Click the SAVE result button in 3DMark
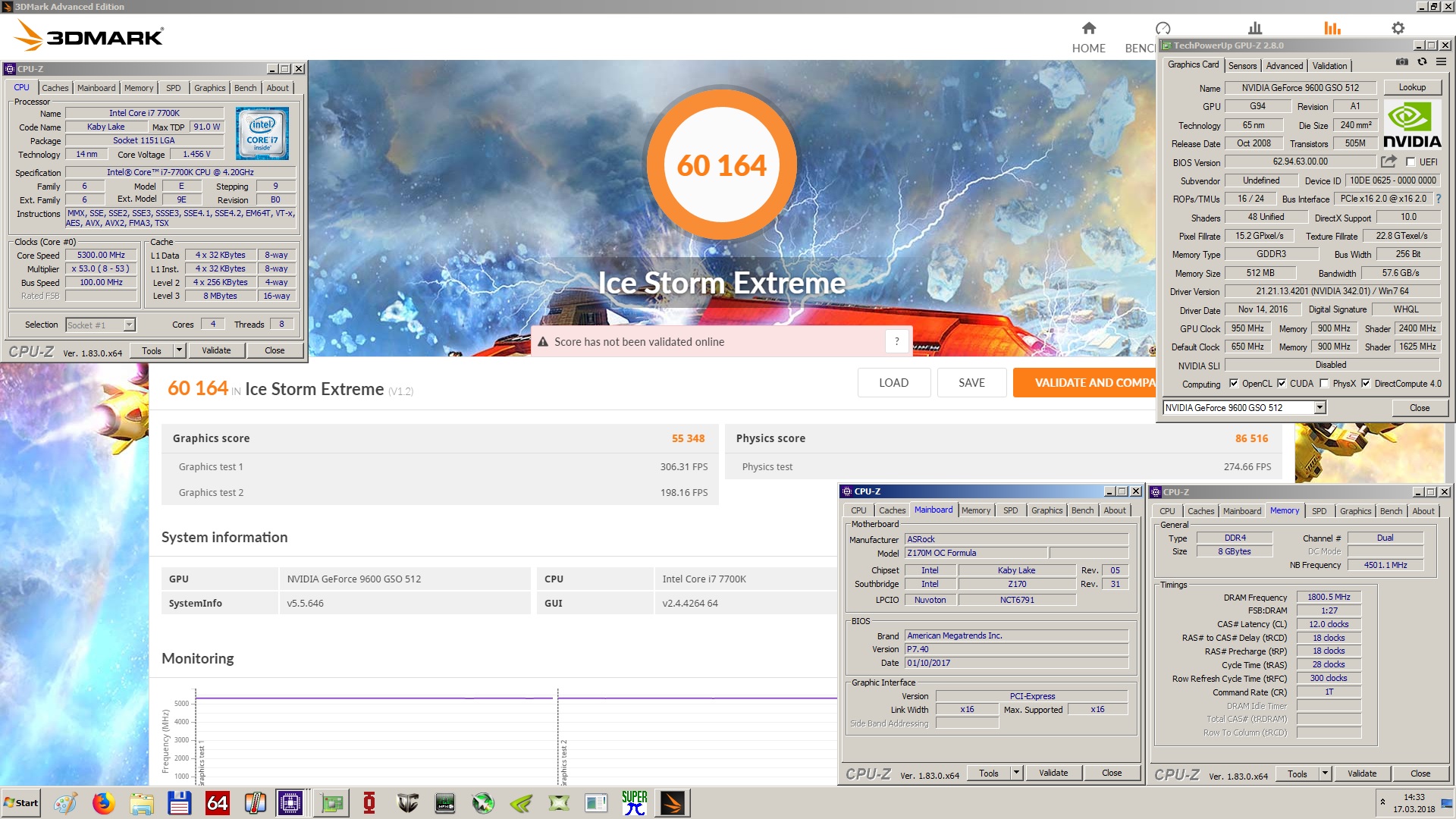The image size is (1456, 819). (971, 383)
